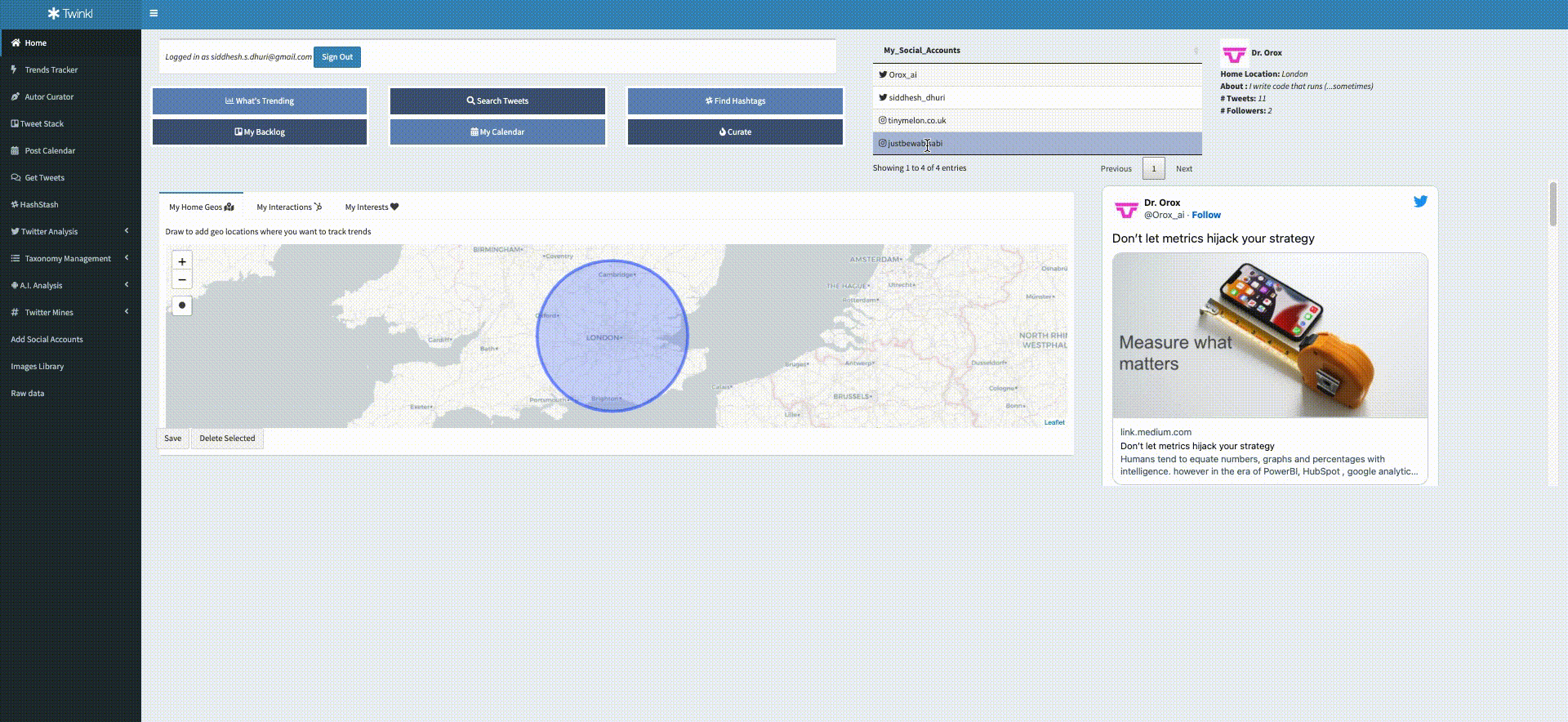Select the Orox_ai account row
This screenshot has width=1568, height=722.
pyautogui.click(x=1037, y=74)
